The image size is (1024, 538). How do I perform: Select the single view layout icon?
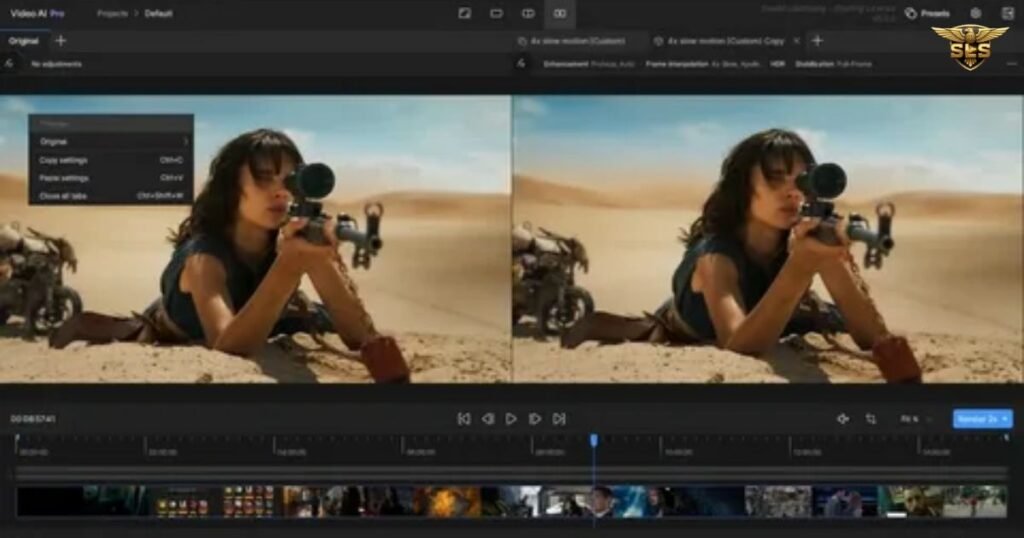click(x=496, y=13)
